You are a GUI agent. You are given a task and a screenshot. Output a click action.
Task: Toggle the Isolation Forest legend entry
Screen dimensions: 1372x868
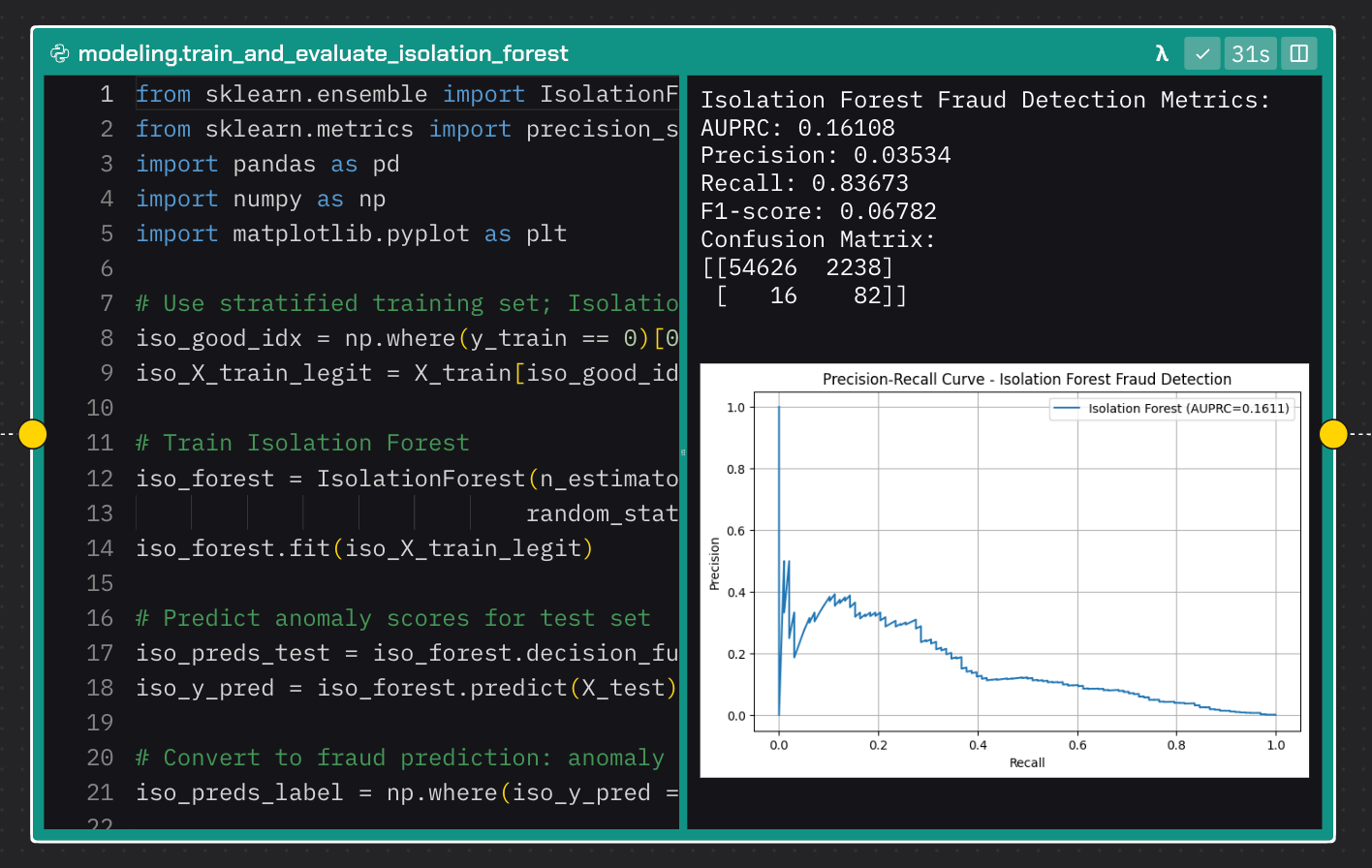tap(1170, 408)
